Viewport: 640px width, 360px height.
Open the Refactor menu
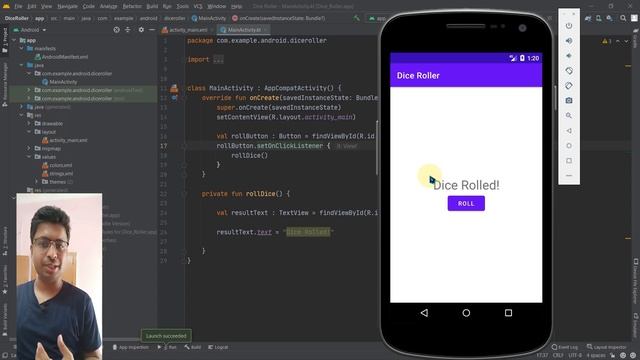coord(133,6)
